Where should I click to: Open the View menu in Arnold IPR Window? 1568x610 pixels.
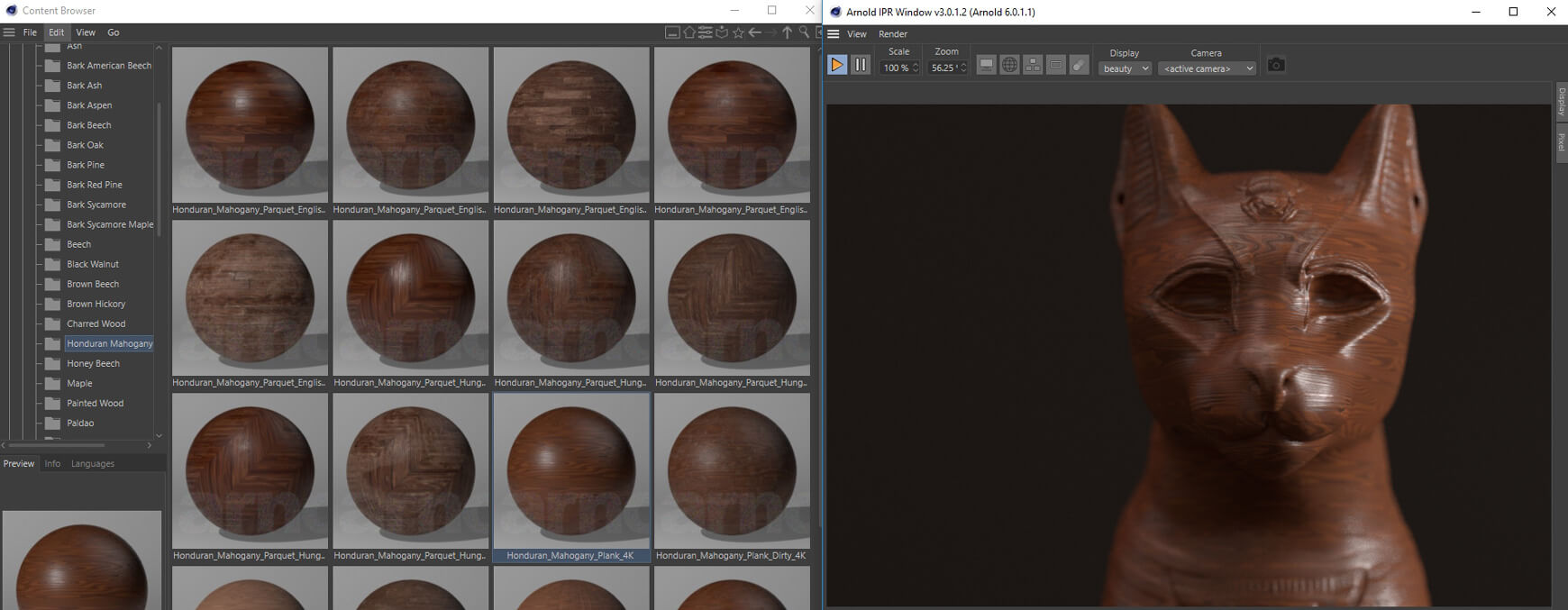click(x=857, y=34)
